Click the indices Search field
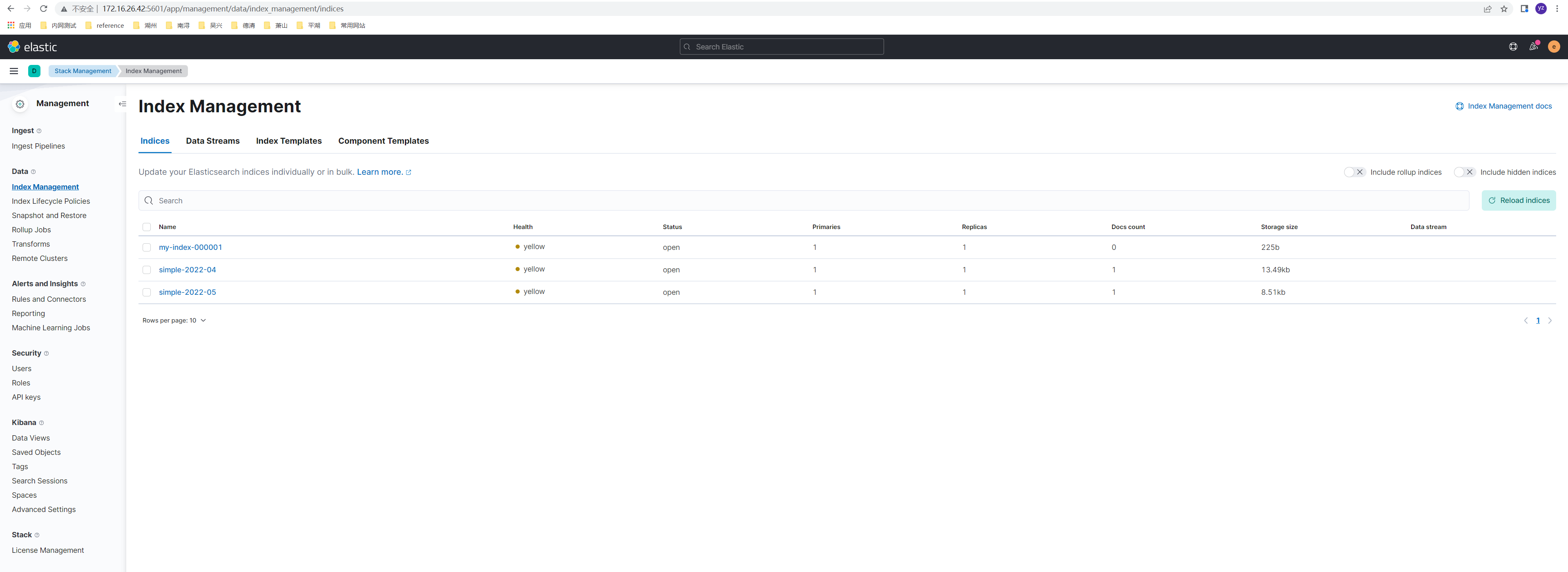This screenshot has height=572, width=1568. coord(804,201)
